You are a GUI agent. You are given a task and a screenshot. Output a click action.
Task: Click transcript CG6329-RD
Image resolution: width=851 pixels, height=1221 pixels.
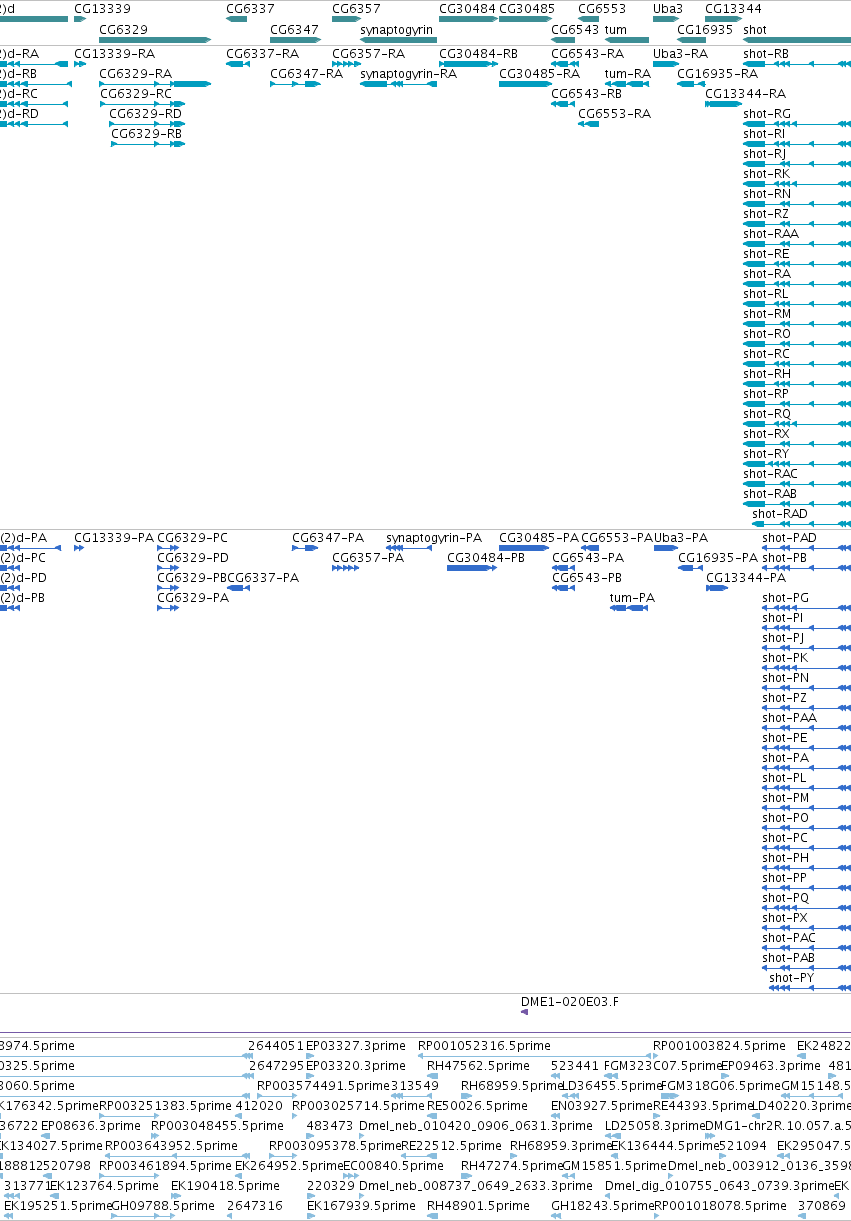pos(146,114)
